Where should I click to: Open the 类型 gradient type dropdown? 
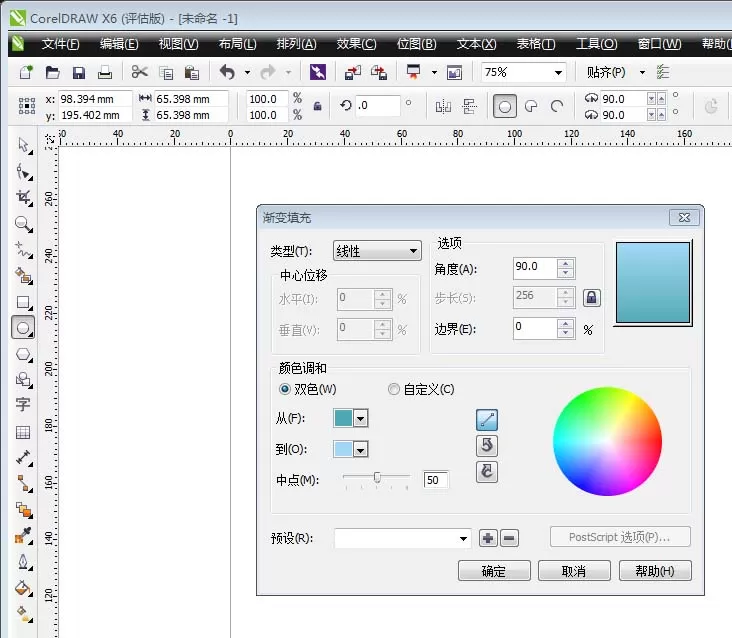(377, 251)
